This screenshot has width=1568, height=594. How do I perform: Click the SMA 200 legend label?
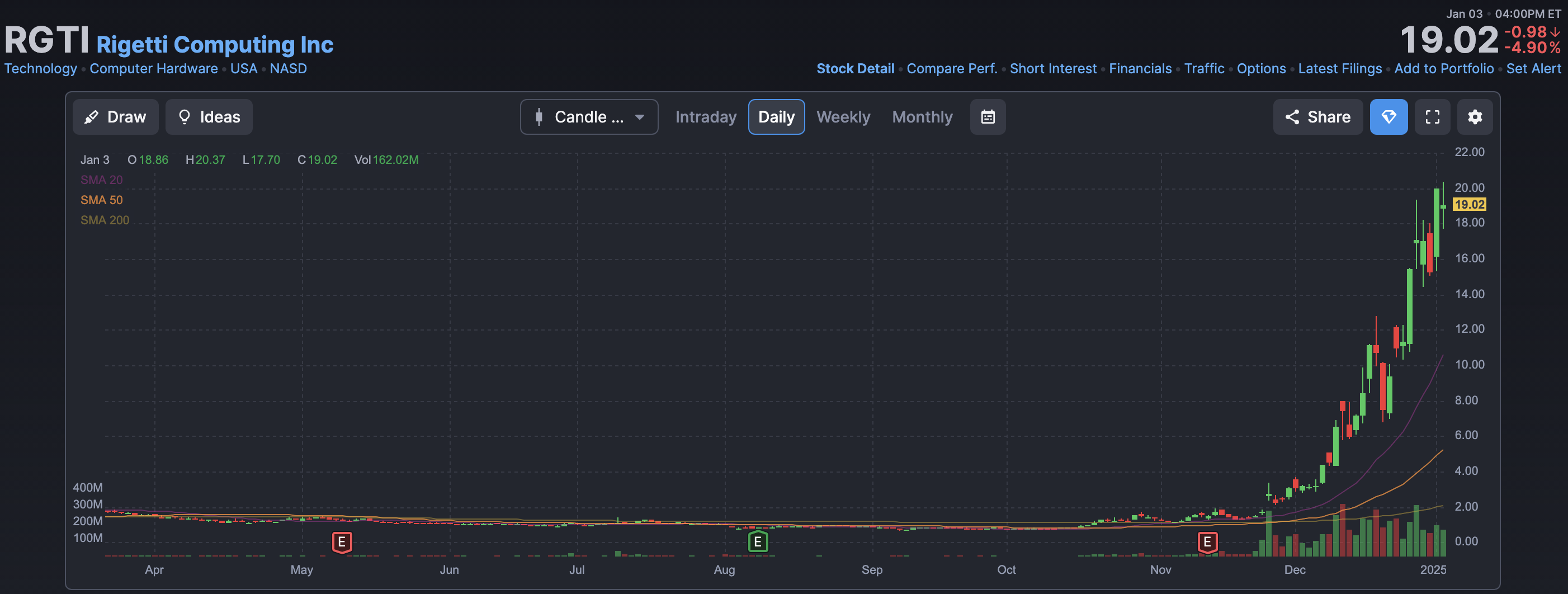(105, 220)
